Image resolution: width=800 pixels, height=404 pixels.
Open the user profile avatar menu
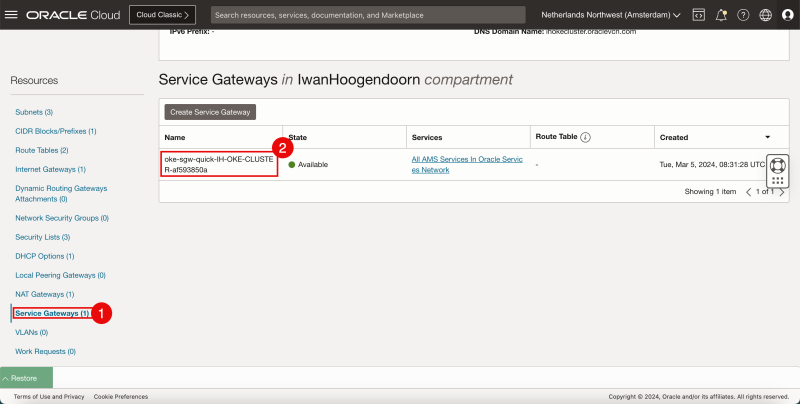[787, 15]
